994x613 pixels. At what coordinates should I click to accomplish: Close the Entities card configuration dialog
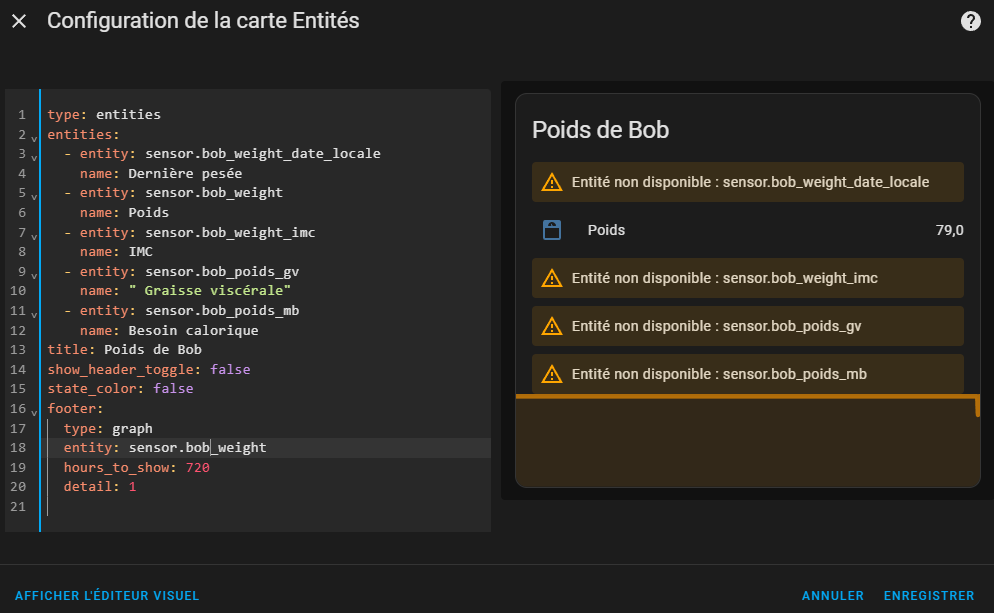tap(19, 21)
